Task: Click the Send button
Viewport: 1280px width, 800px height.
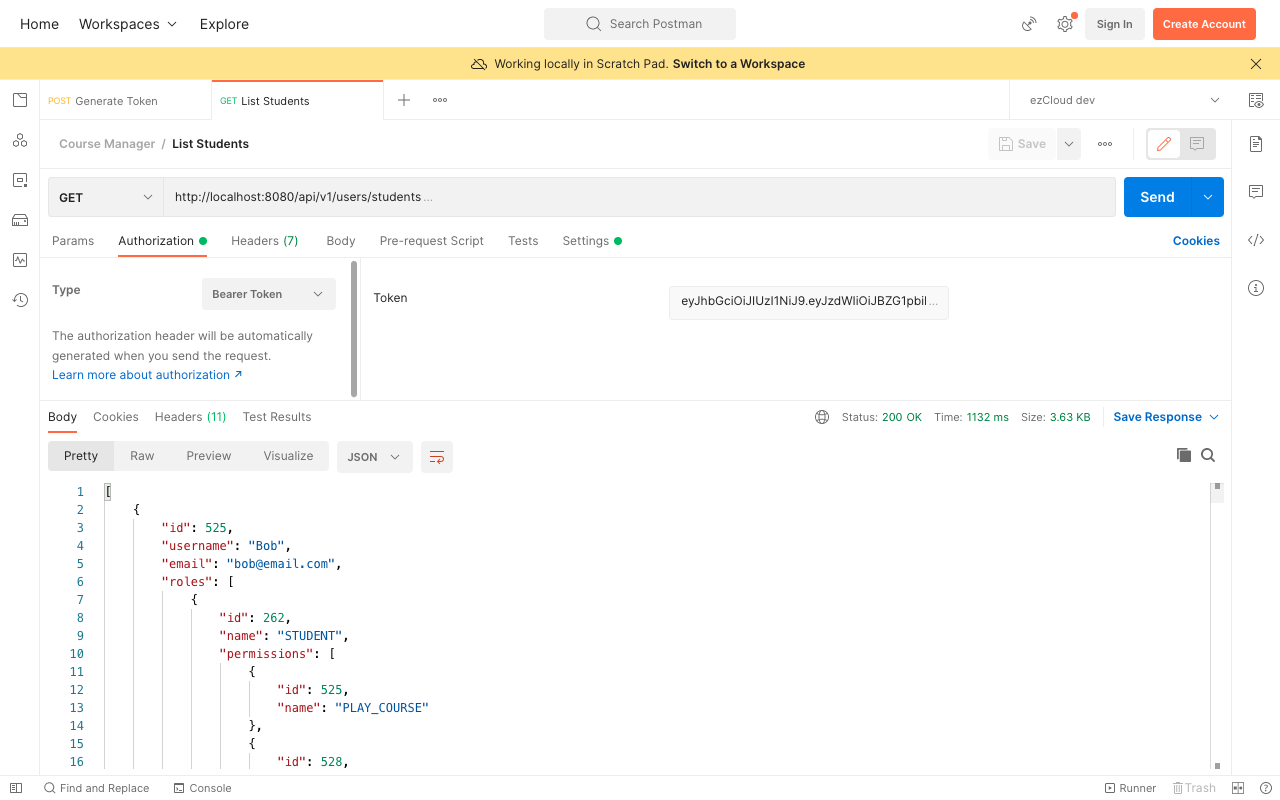Action: 1157,197
